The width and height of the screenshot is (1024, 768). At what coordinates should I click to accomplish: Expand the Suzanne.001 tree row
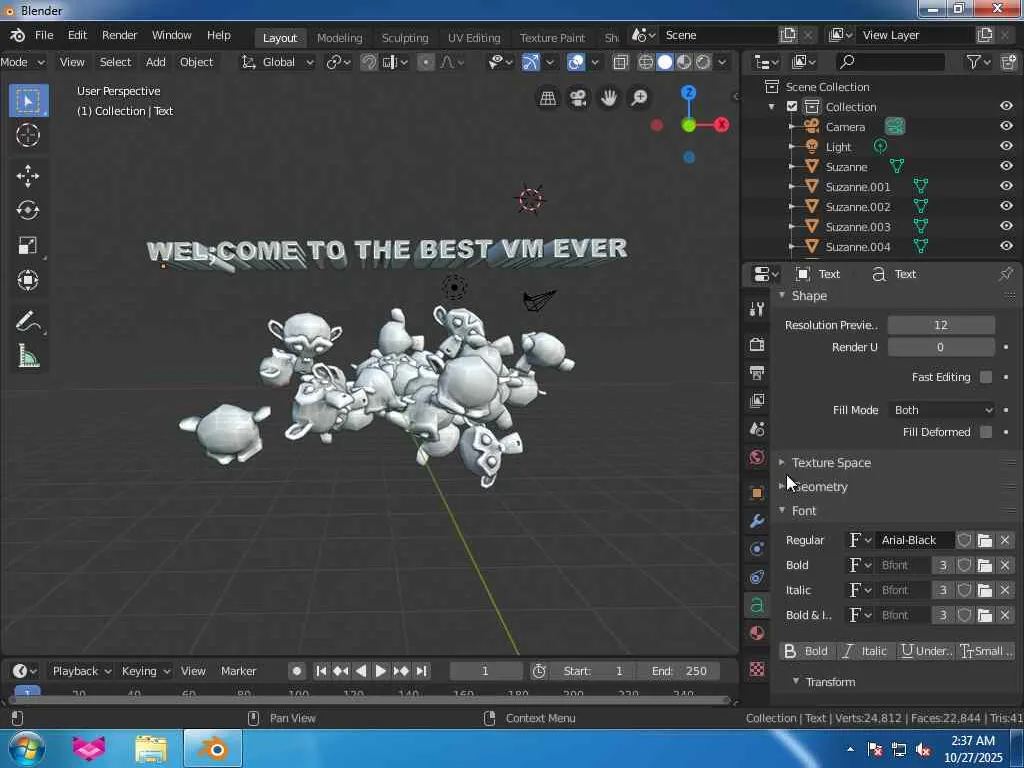[792, 187]
